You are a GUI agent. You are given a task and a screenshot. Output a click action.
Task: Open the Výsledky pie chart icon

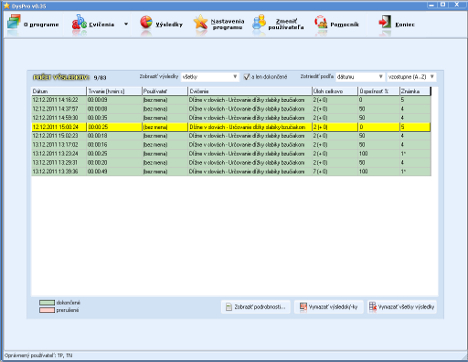click(x=146, y=22)
